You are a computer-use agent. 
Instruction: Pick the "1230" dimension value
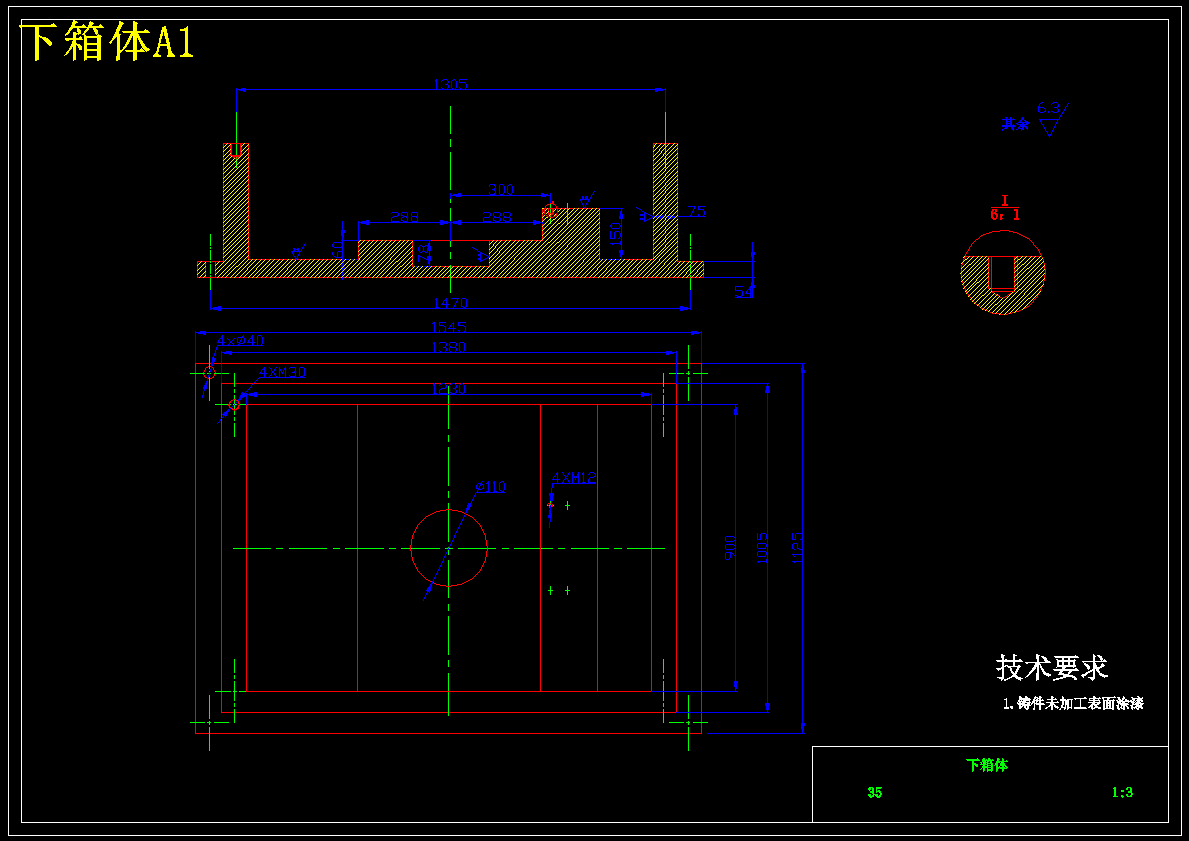tap(448, 389)
